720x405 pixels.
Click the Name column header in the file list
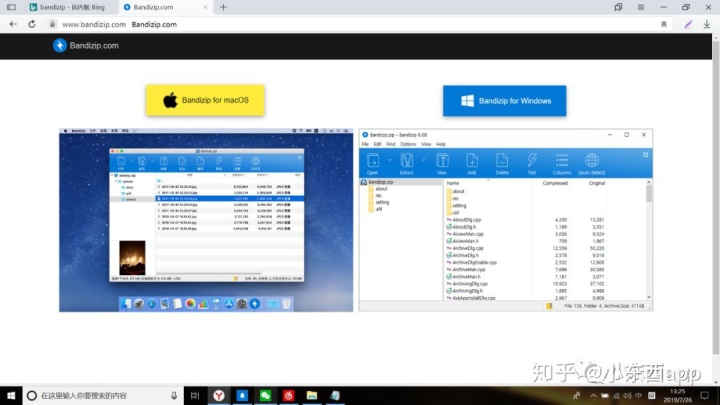(x=453, y=183)
